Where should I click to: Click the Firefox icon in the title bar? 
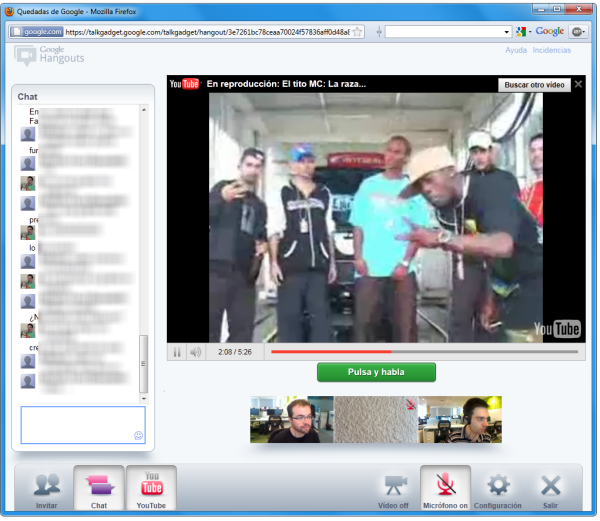[10, 11]
